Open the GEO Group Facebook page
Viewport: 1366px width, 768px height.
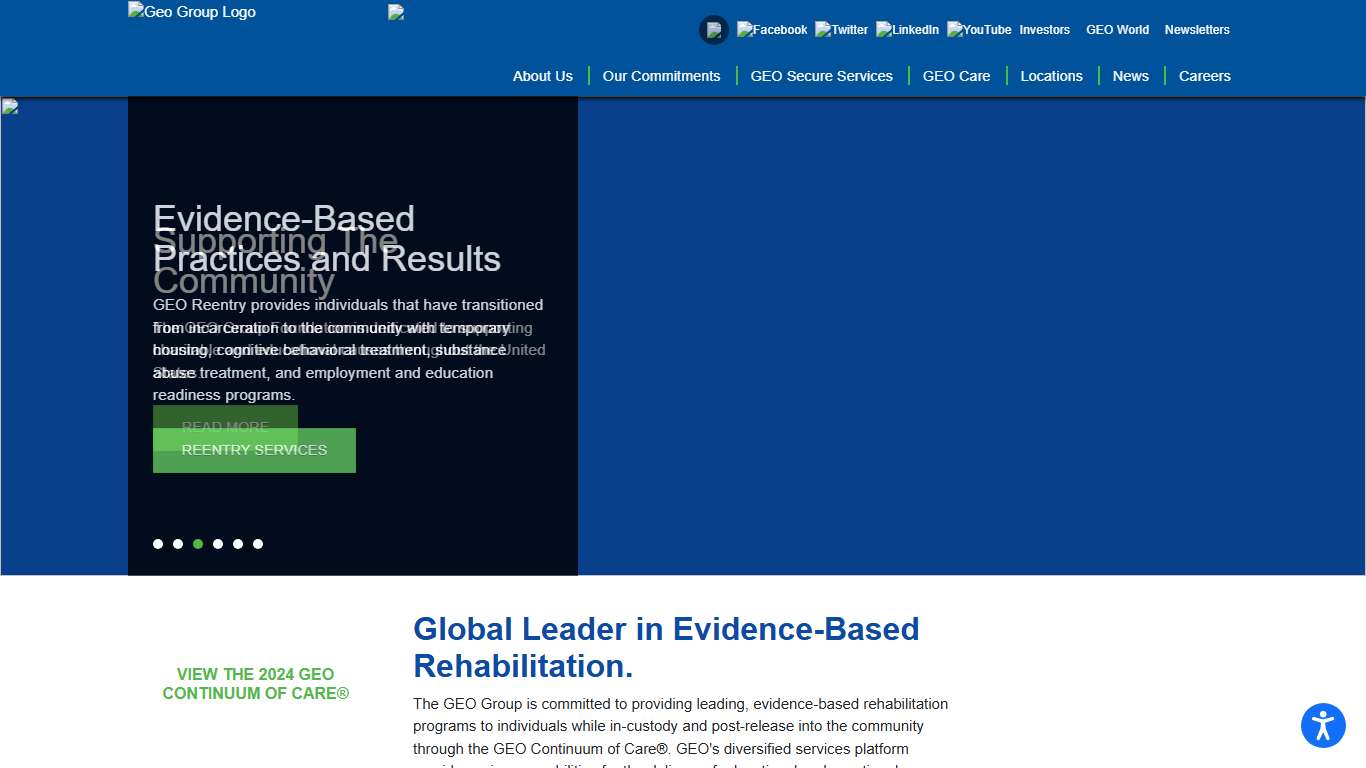pyautogui.click(x=771, y=29)
